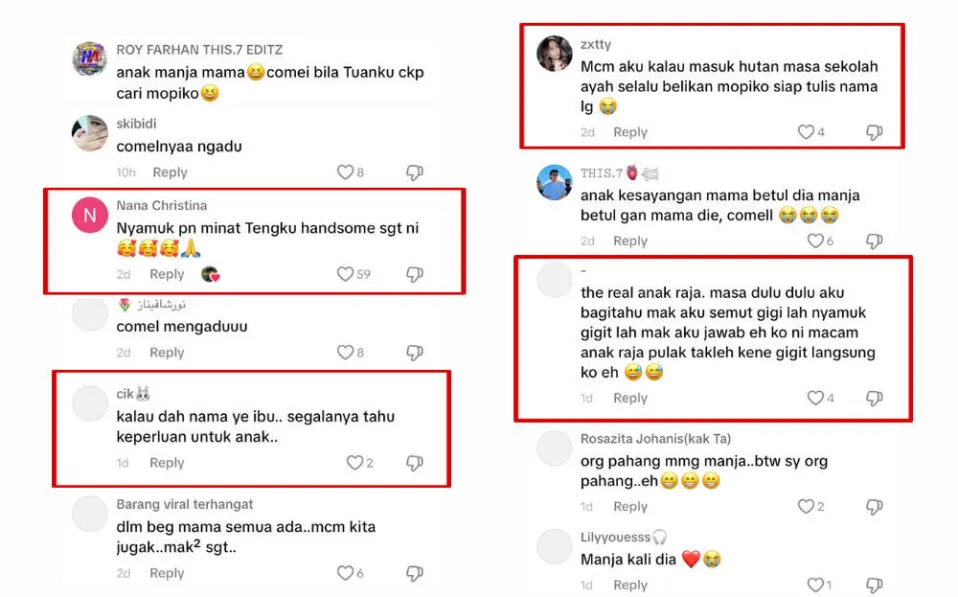Viewport: 958px width, 597px height.
Task: Like the cik comment heart icon
Action: (355, 463)
